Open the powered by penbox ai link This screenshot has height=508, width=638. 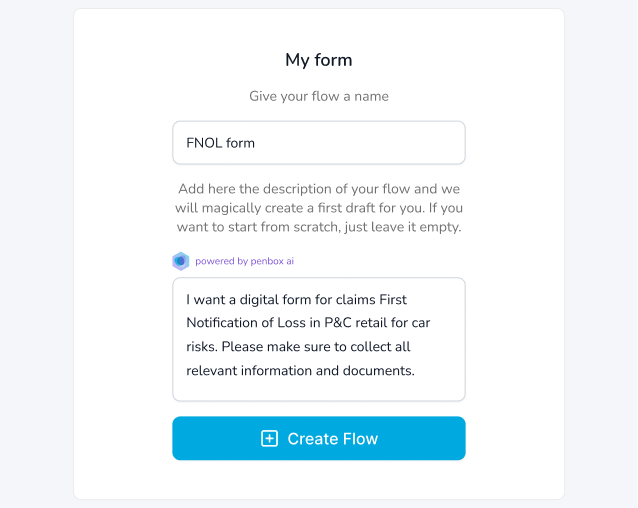pos(245,261)
